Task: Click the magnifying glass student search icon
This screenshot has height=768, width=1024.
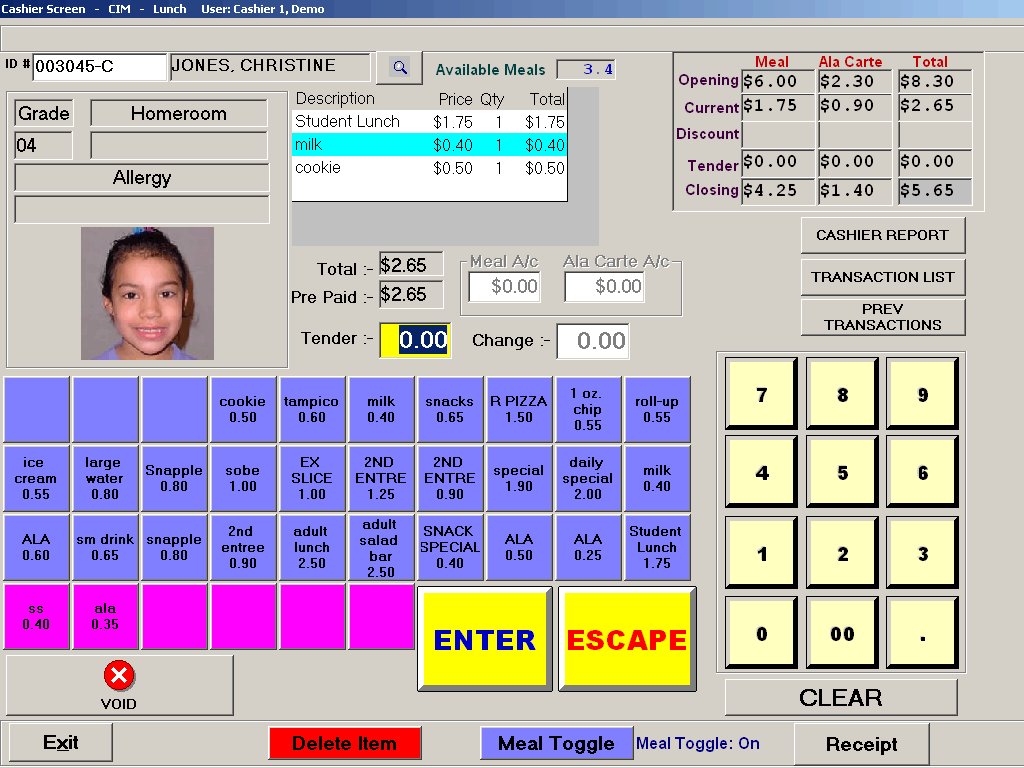Action: [x=400, y=68]
